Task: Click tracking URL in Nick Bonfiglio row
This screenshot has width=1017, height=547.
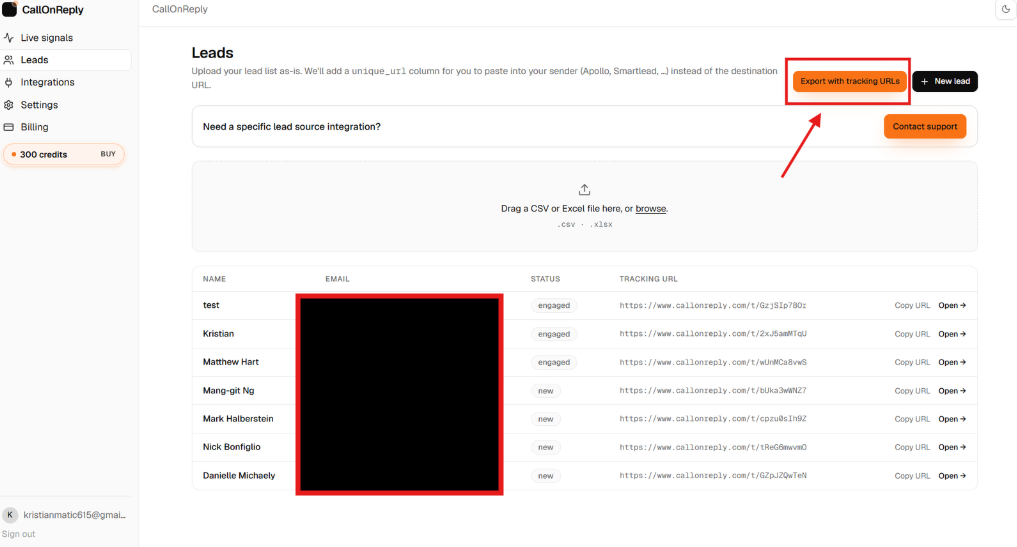Action: [713, 447]
